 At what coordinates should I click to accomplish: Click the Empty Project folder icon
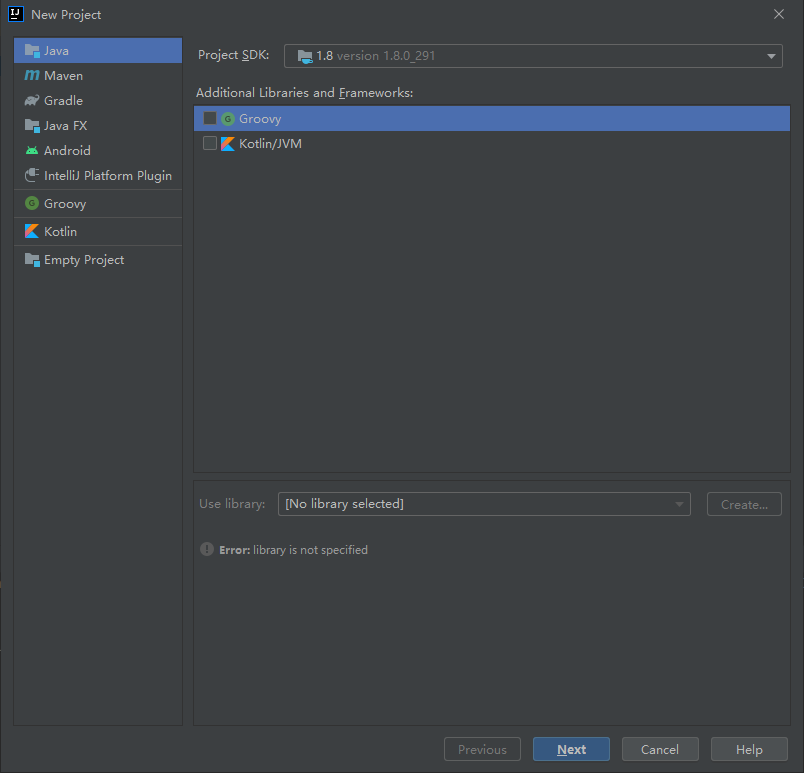[x=32, y=260]
